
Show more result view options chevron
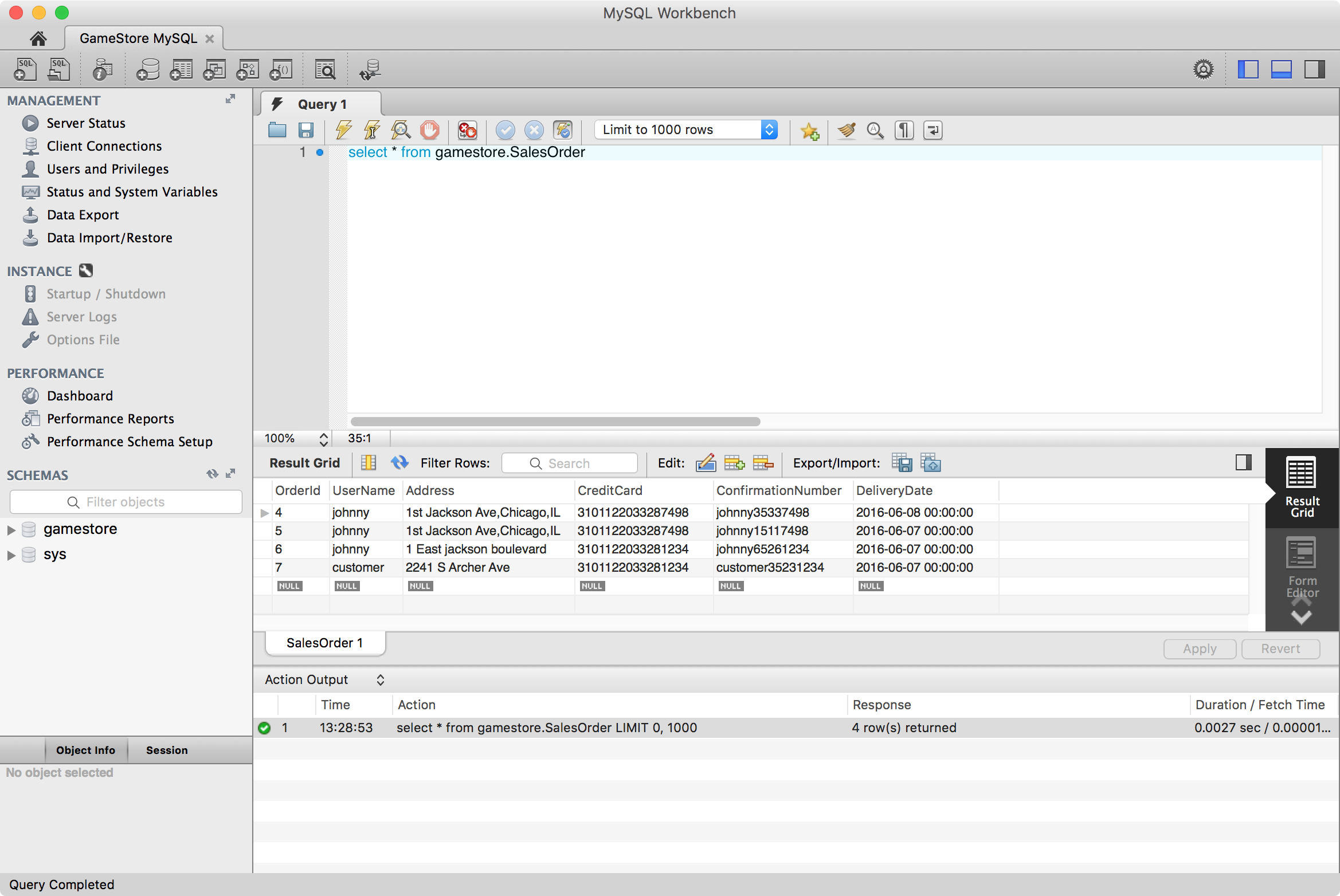1302,618
